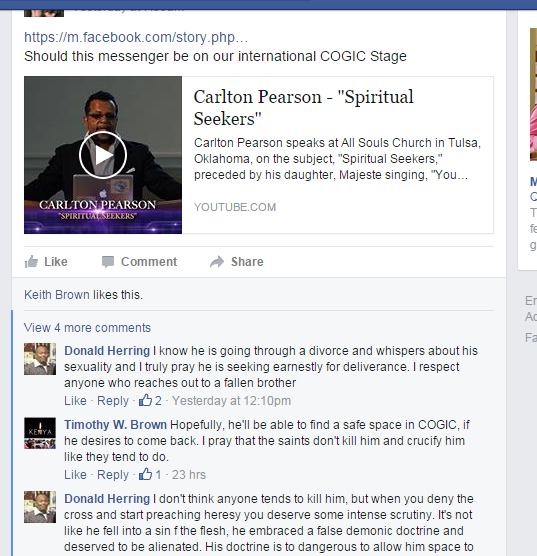This screenshot has height=556, width=537.
Task: Open Donald Herring name on heresy comment
Action: pos(107,499)
